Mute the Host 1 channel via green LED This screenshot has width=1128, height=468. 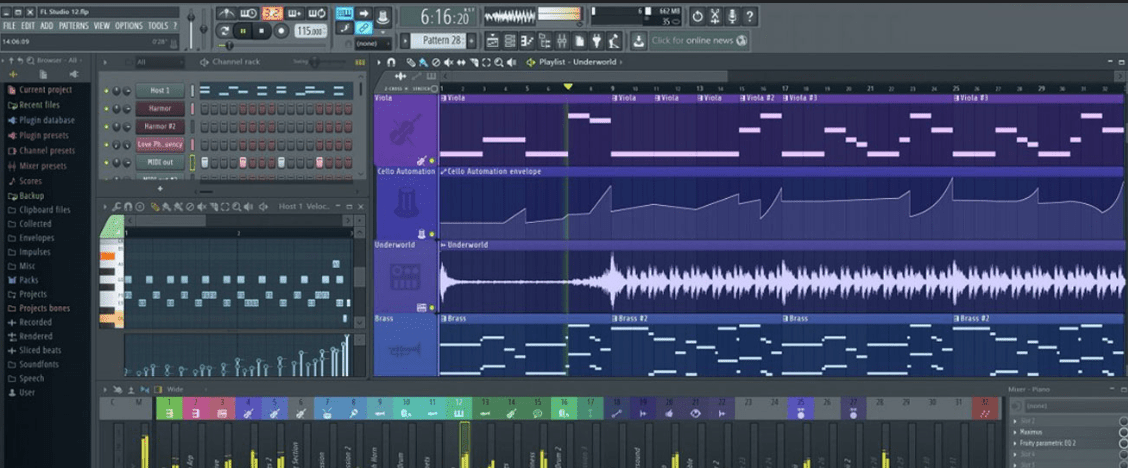(108, 91)
